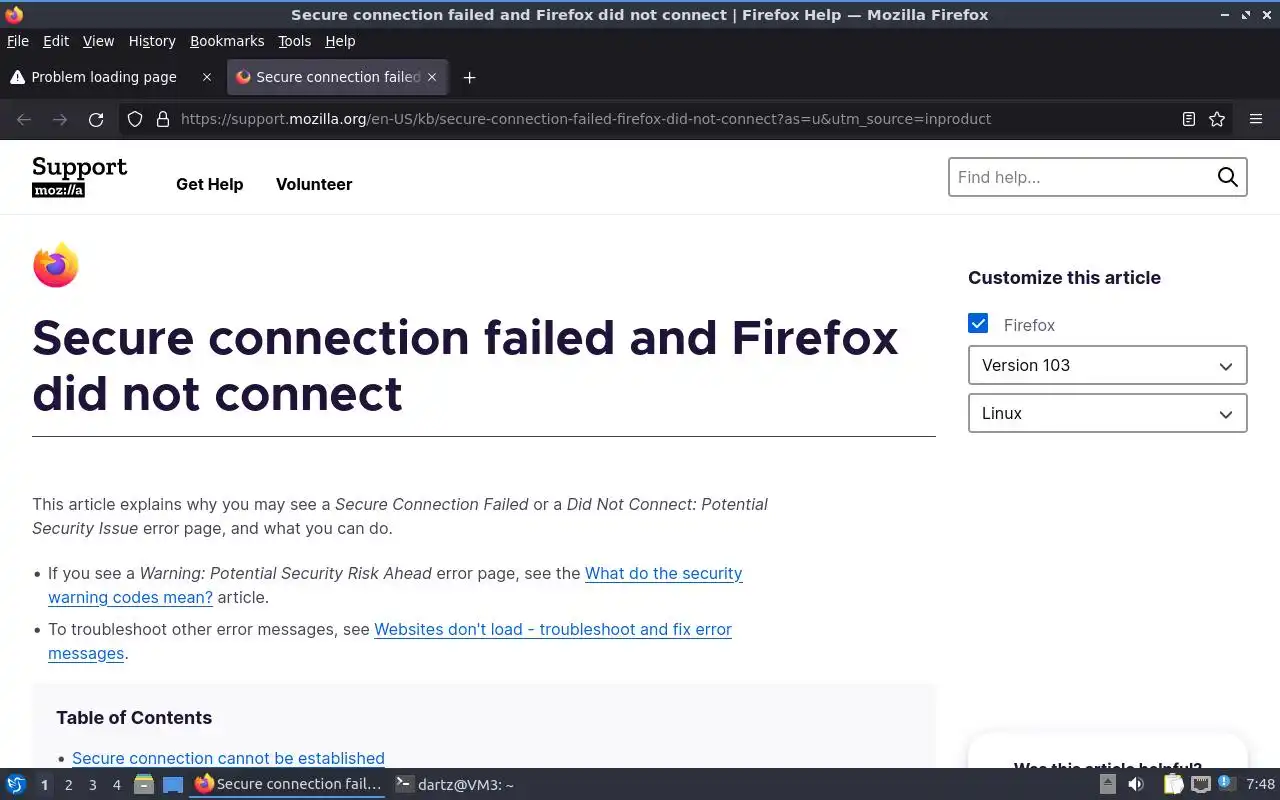This screenshot has height=800, width=1280.
Task: Open the Firefox hamburger application menu
Action: (x=1256, y=119)
